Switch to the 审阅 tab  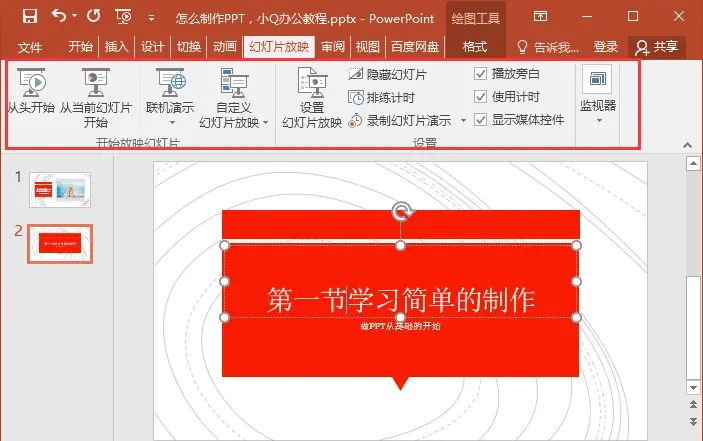(333, 47)
